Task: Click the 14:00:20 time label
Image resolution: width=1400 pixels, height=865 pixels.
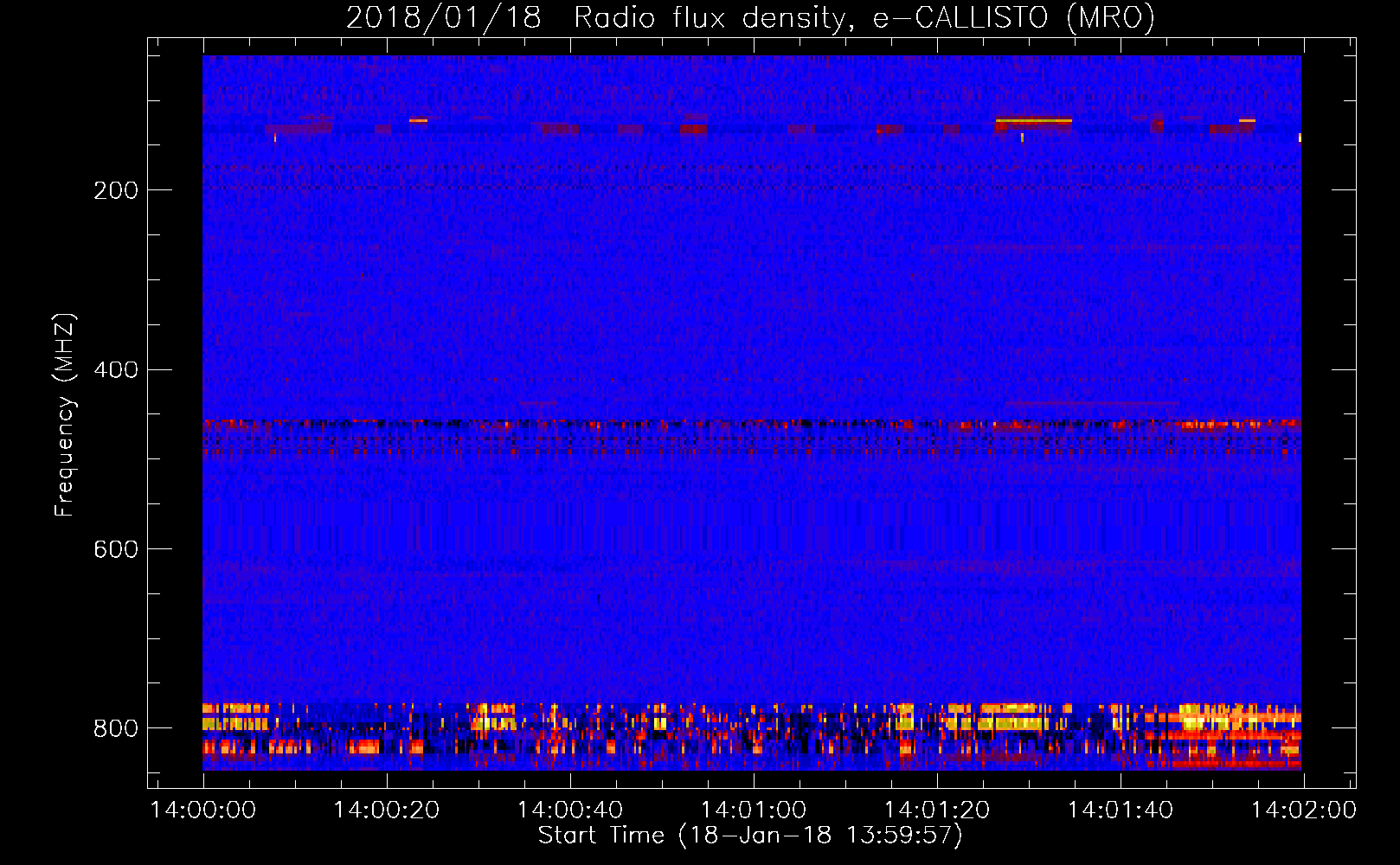Action: click(387, 810)
